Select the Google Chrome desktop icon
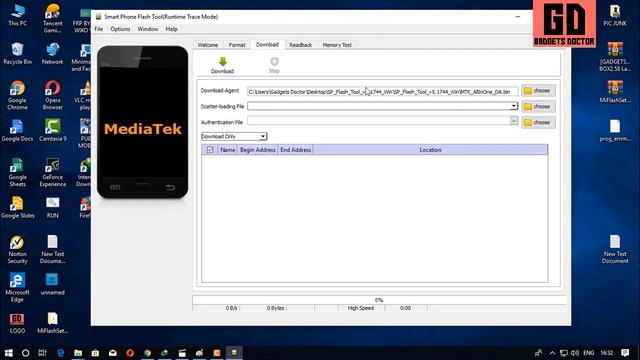The height and width of the screenshot is (360, 640). coord(18,95)
